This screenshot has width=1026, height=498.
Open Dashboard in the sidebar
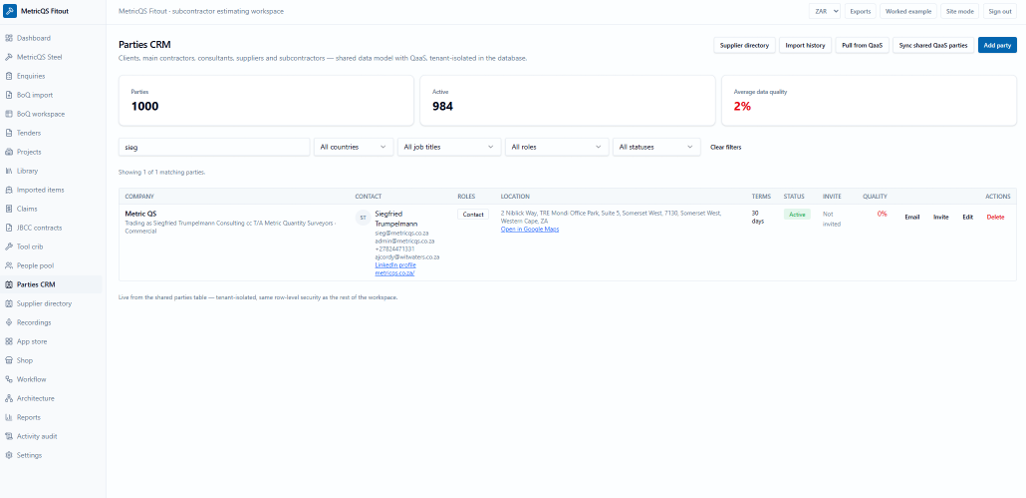click(x=51, y=38)
